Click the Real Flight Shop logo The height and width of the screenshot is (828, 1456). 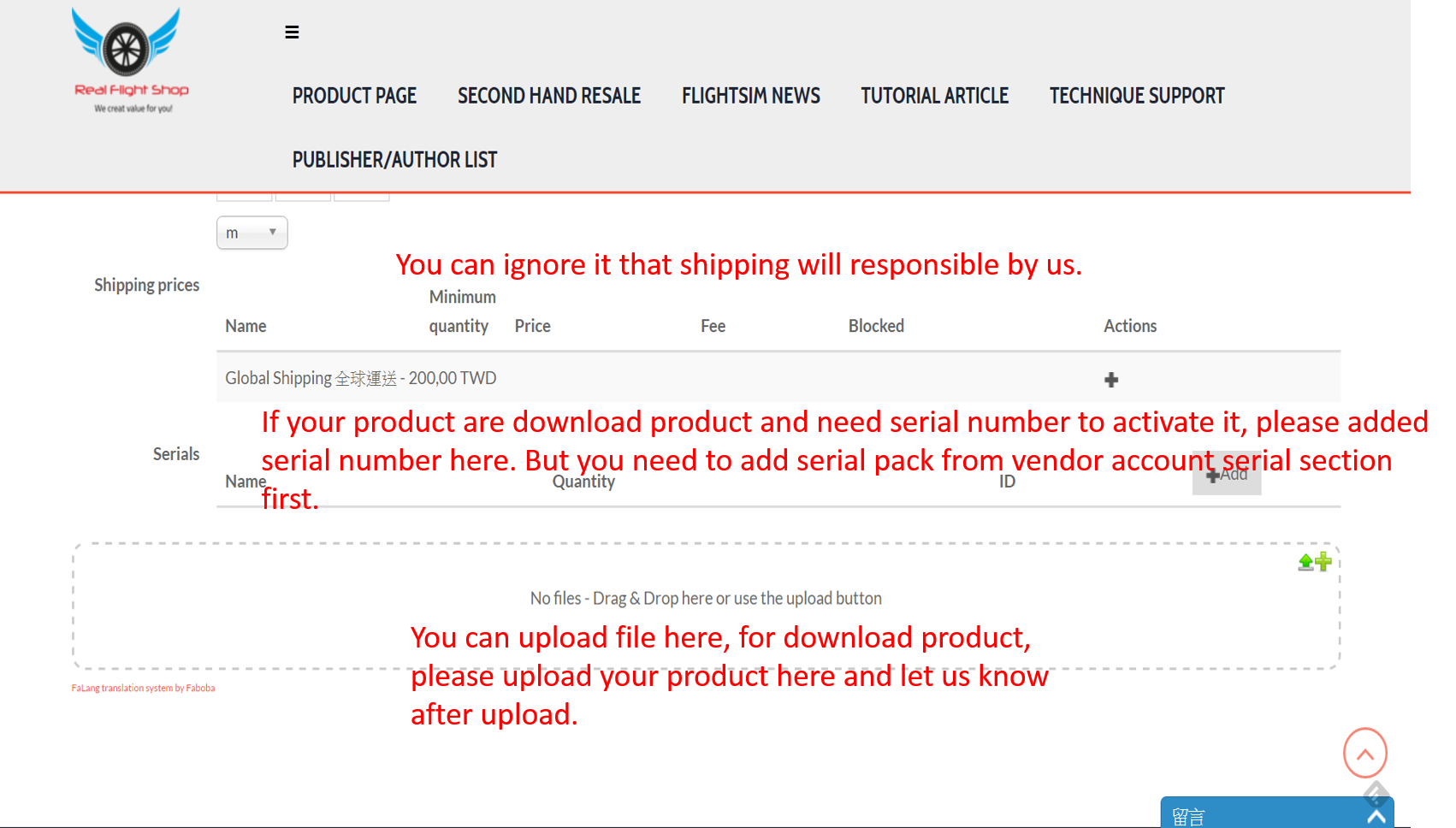click(131, 61)
